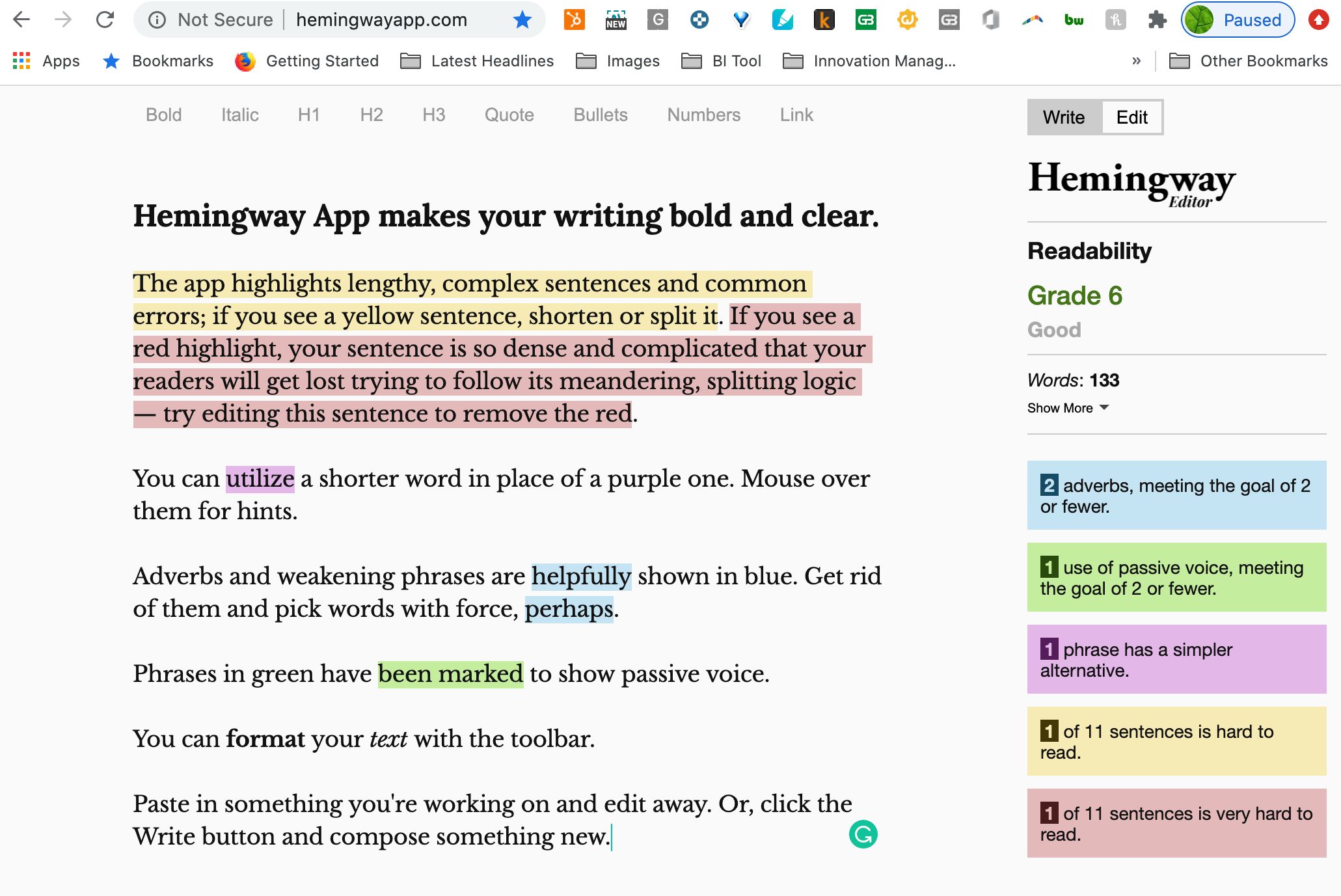Open the Grammarly icon in the editor

(863, 834)
